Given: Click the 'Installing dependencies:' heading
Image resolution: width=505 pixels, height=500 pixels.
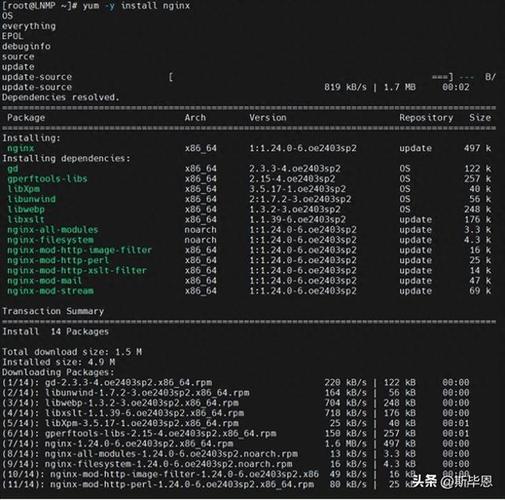Looking at the screenshot, I should (x=66, y=158).
